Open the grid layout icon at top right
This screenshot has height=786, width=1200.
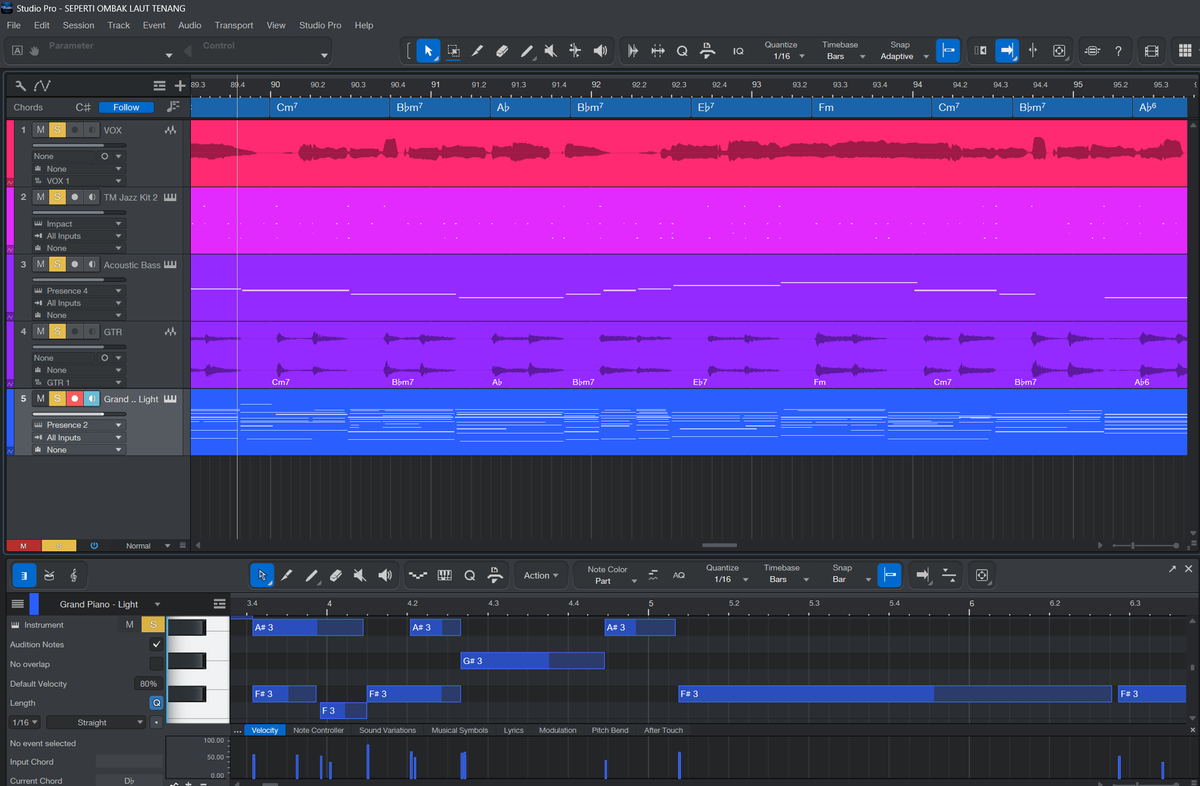tap(1184, 50)
